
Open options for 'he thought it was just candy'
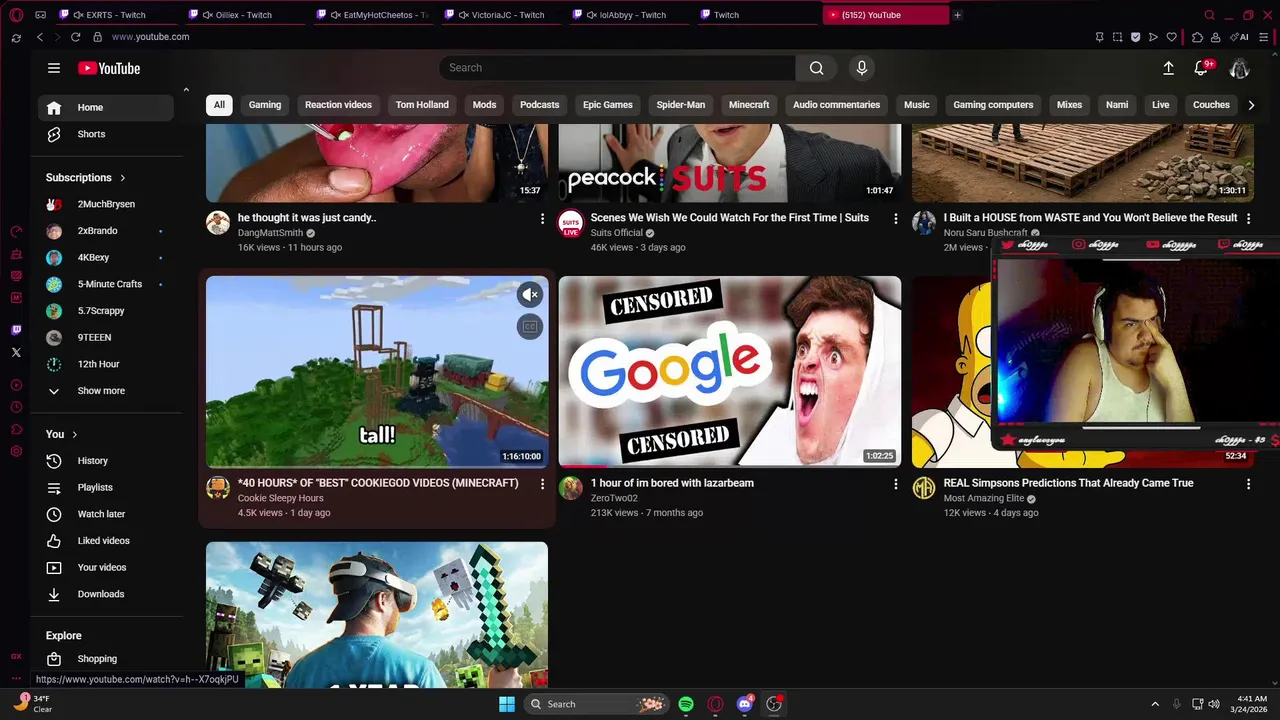tap(543, 218)
